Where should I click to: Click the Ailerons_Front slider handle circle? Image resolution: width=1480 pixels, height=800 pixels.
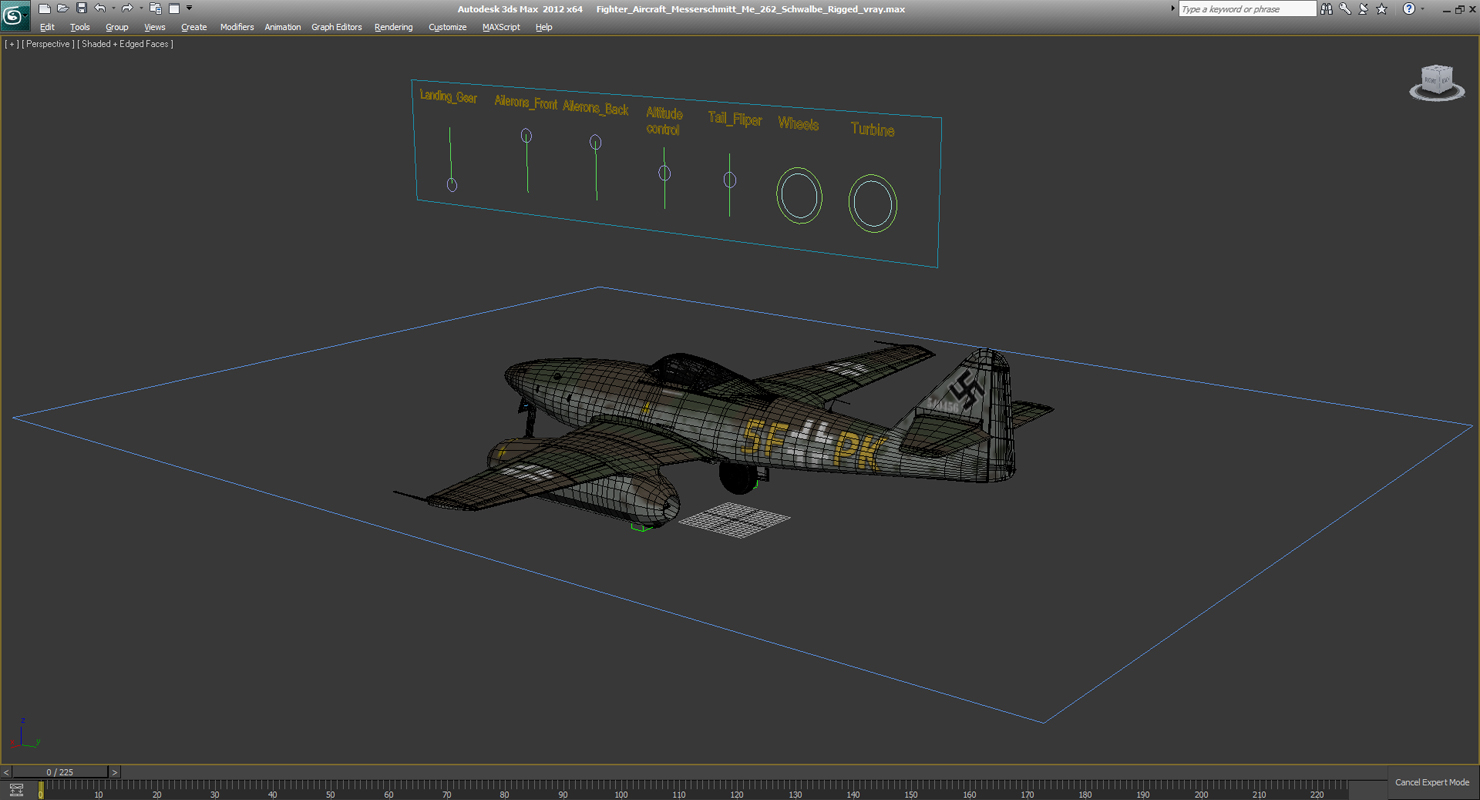click(x=526, y=136)
